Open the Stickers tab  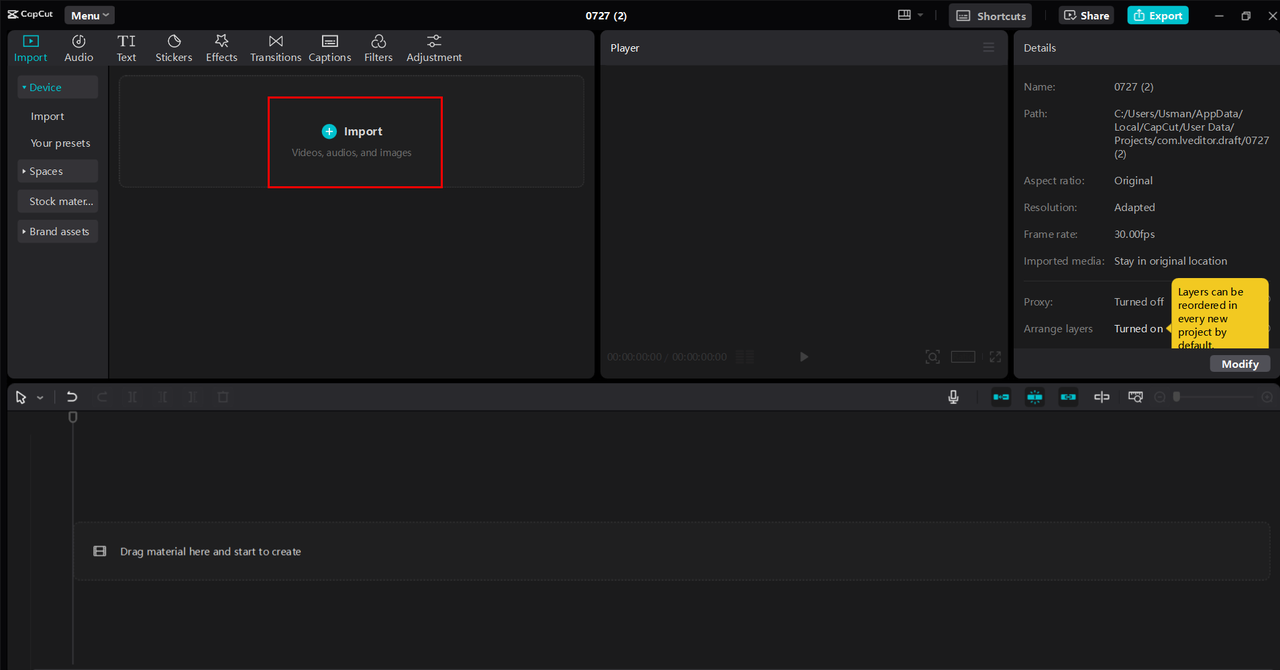(x=174, y=48)
